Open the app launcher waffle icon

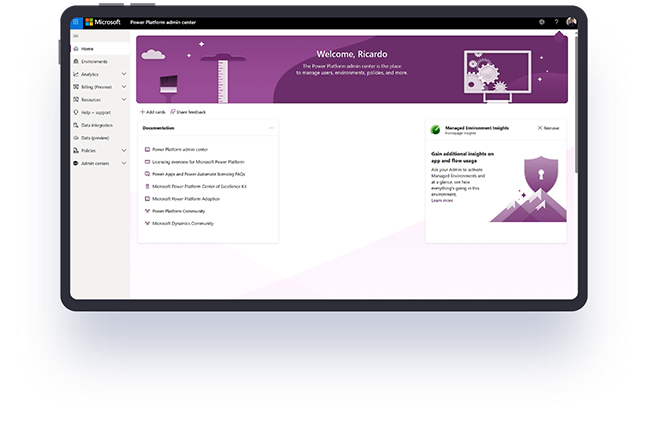(76, 22)
